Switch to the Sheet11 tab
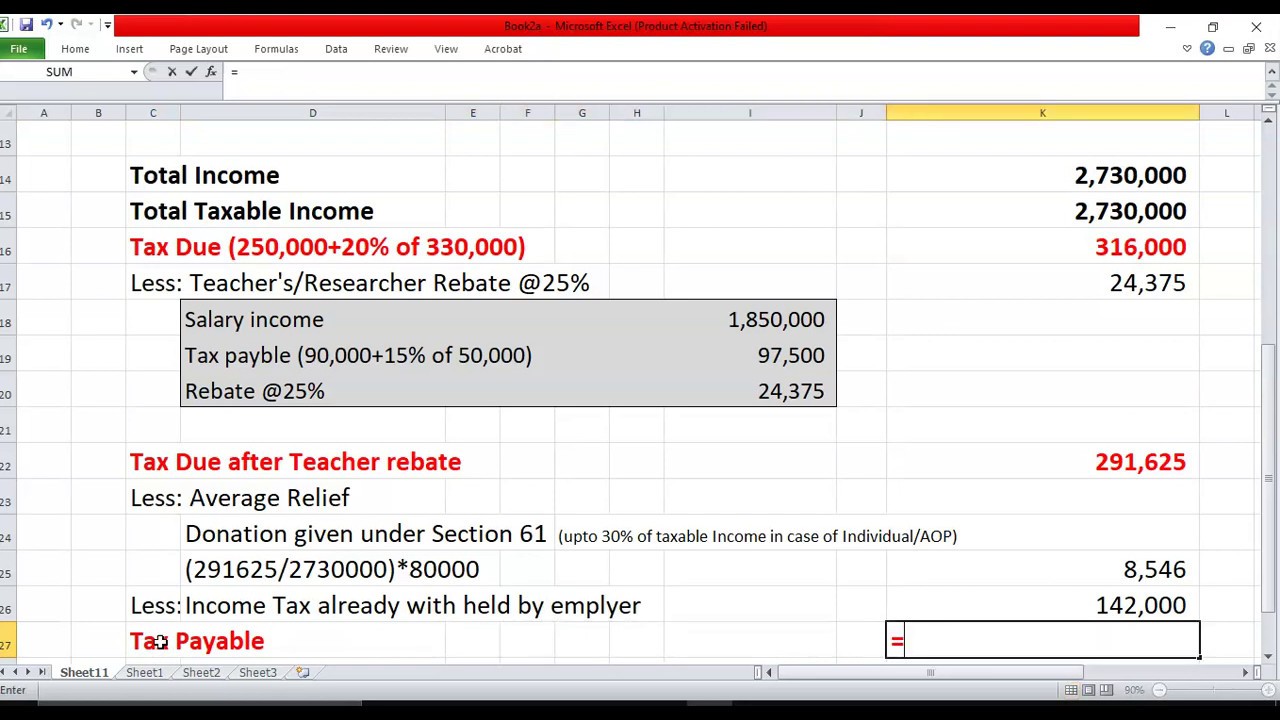The width and height of the screenshot is (1280, 720). [x=84, y=673]
